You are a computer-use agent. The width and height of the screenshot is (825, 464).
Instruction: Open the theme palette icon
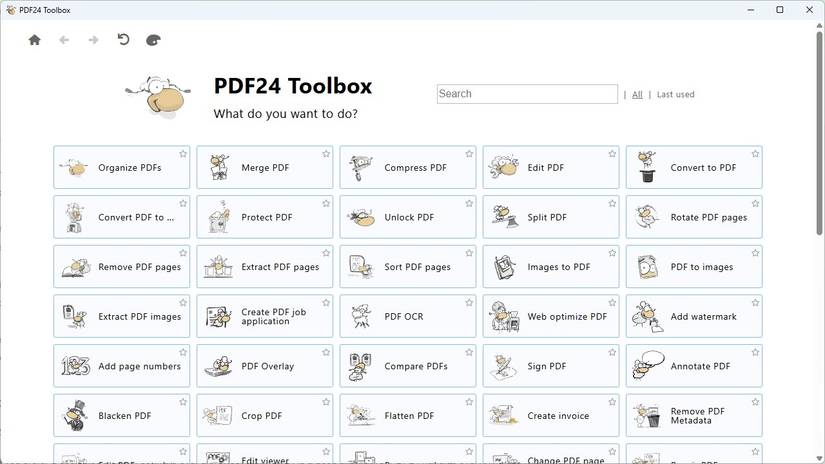[x=153, y=40]
